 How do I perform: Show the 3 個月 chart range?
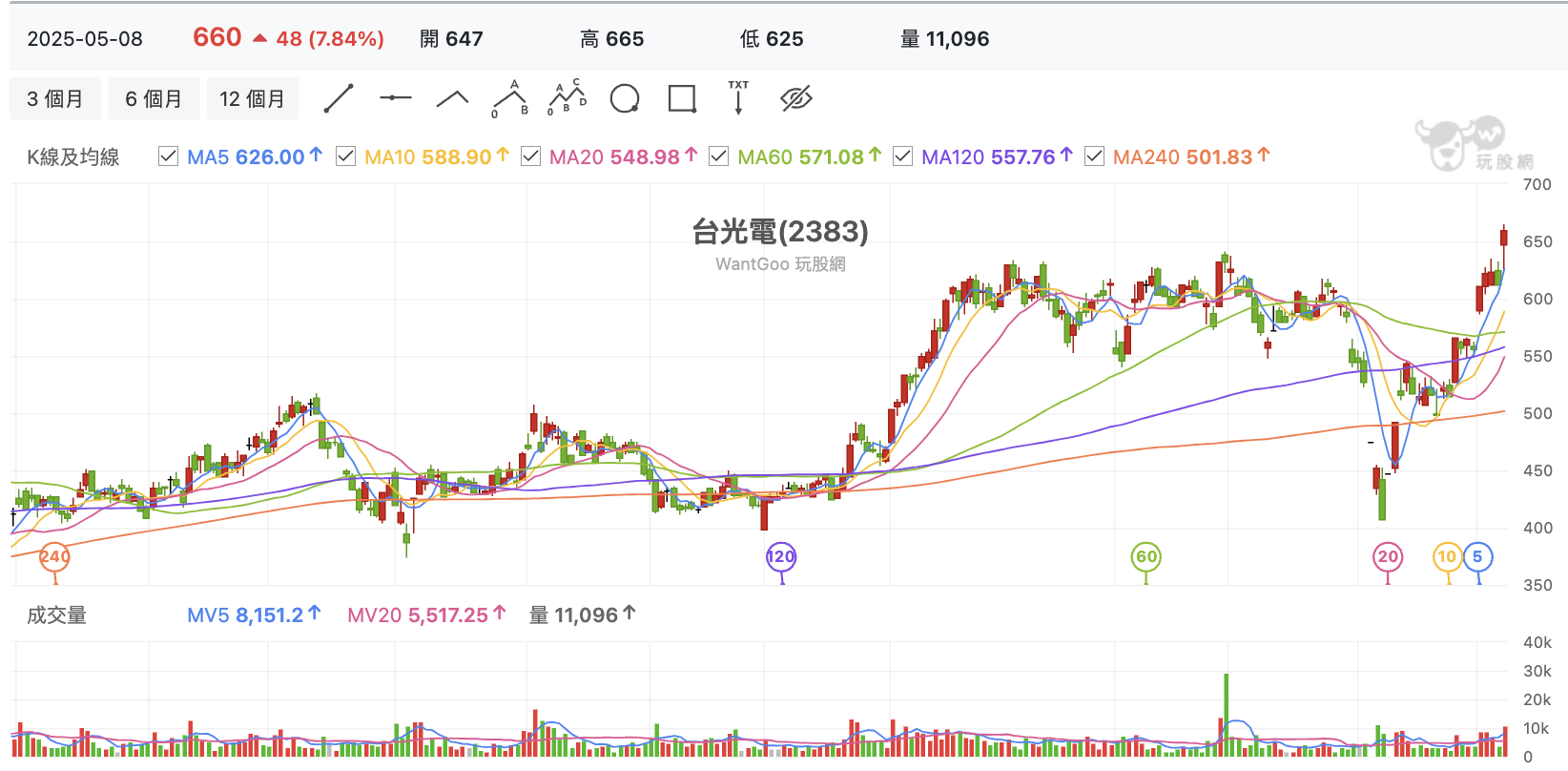click(x=55, y=98)
